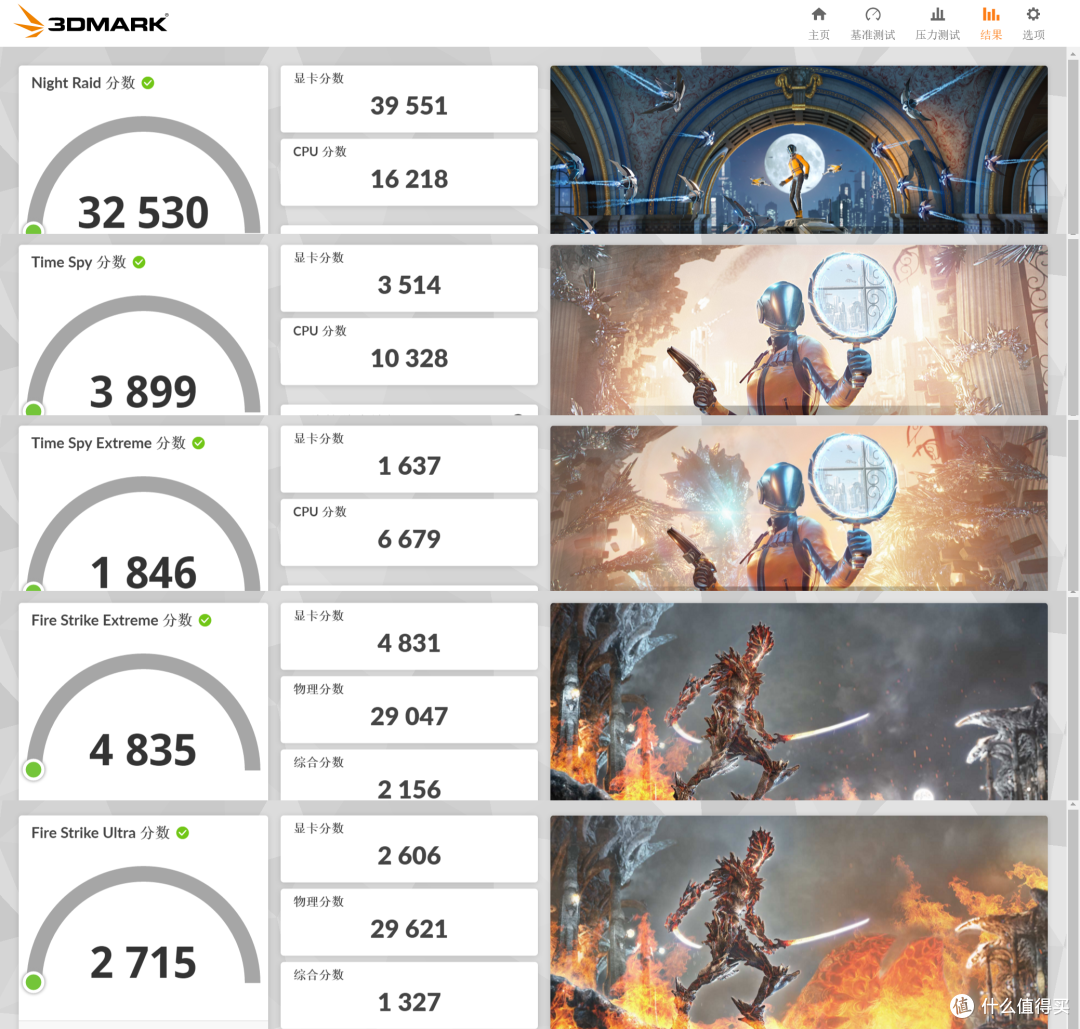
Task: Select the Night Raid score 32 530
Action: 143,212
